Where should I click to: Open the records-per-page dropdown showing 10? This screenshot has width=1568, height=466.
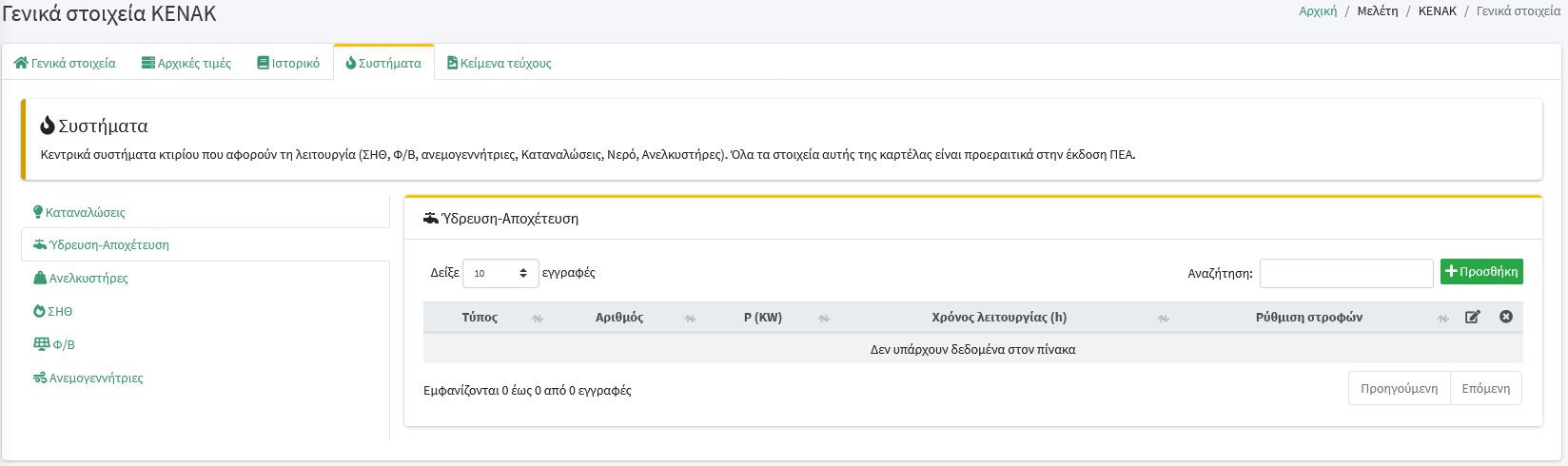500,273
